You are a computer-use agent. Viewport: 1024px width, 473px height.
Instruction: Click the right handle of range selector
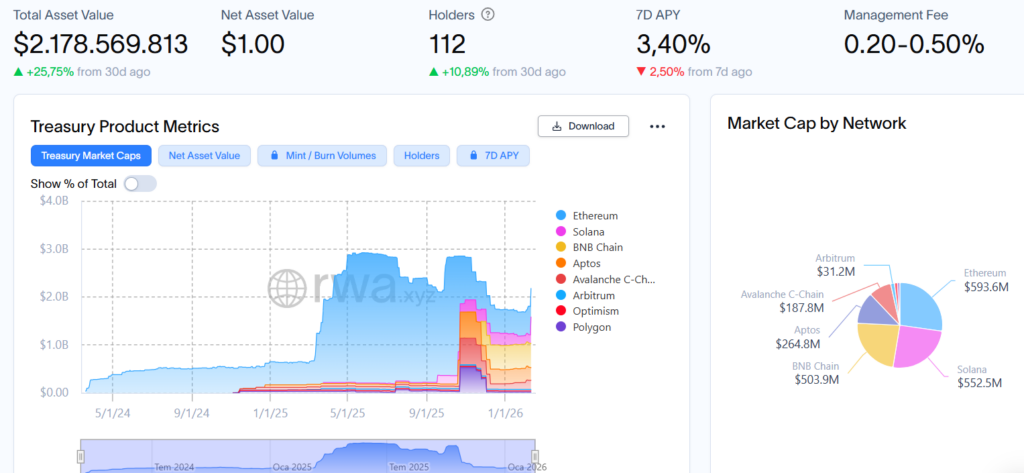(x=535, y=456)
